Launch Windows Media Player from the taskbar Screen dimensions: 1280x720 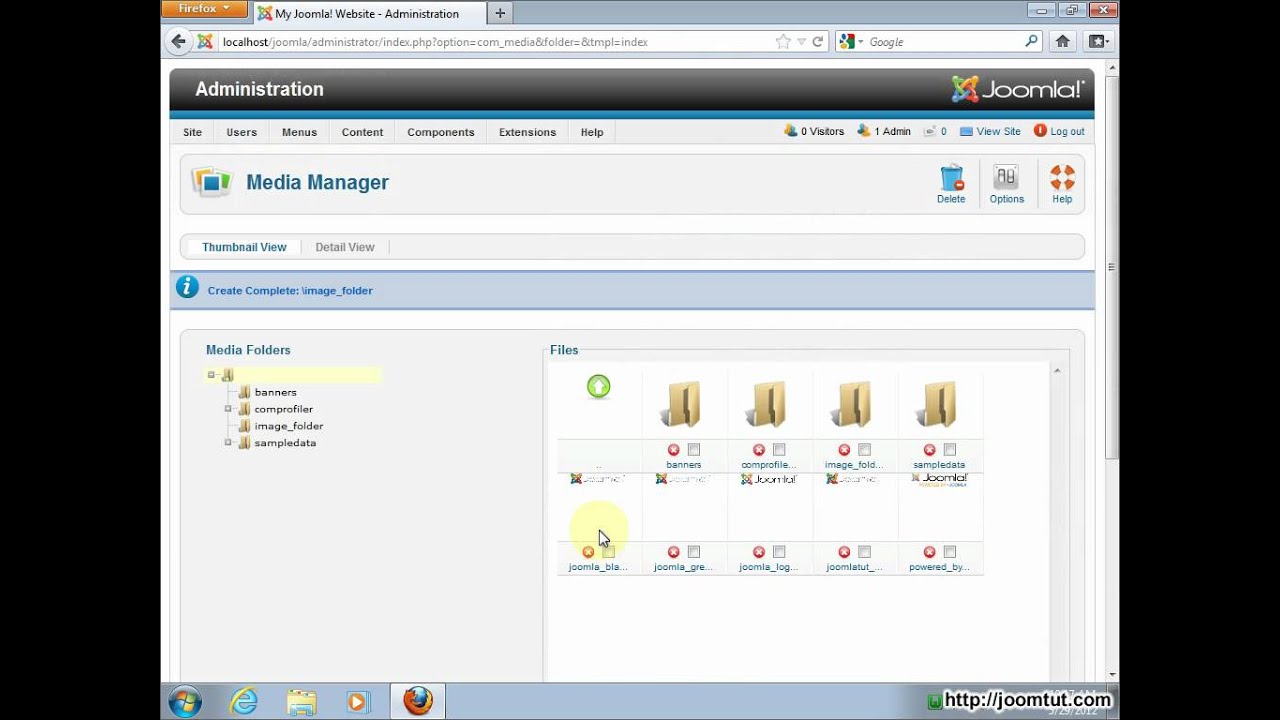click(x=359, y=701)
